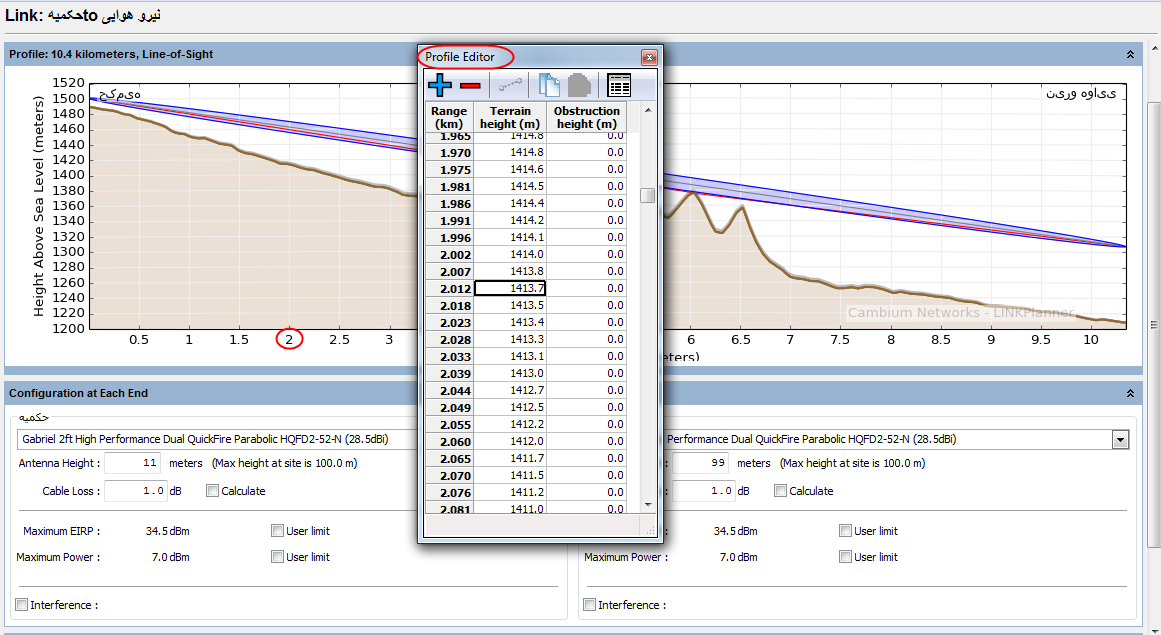Collapse the Profile panel using its chevron
This screenshot has width=1161, height=635.
[1130, 54]
